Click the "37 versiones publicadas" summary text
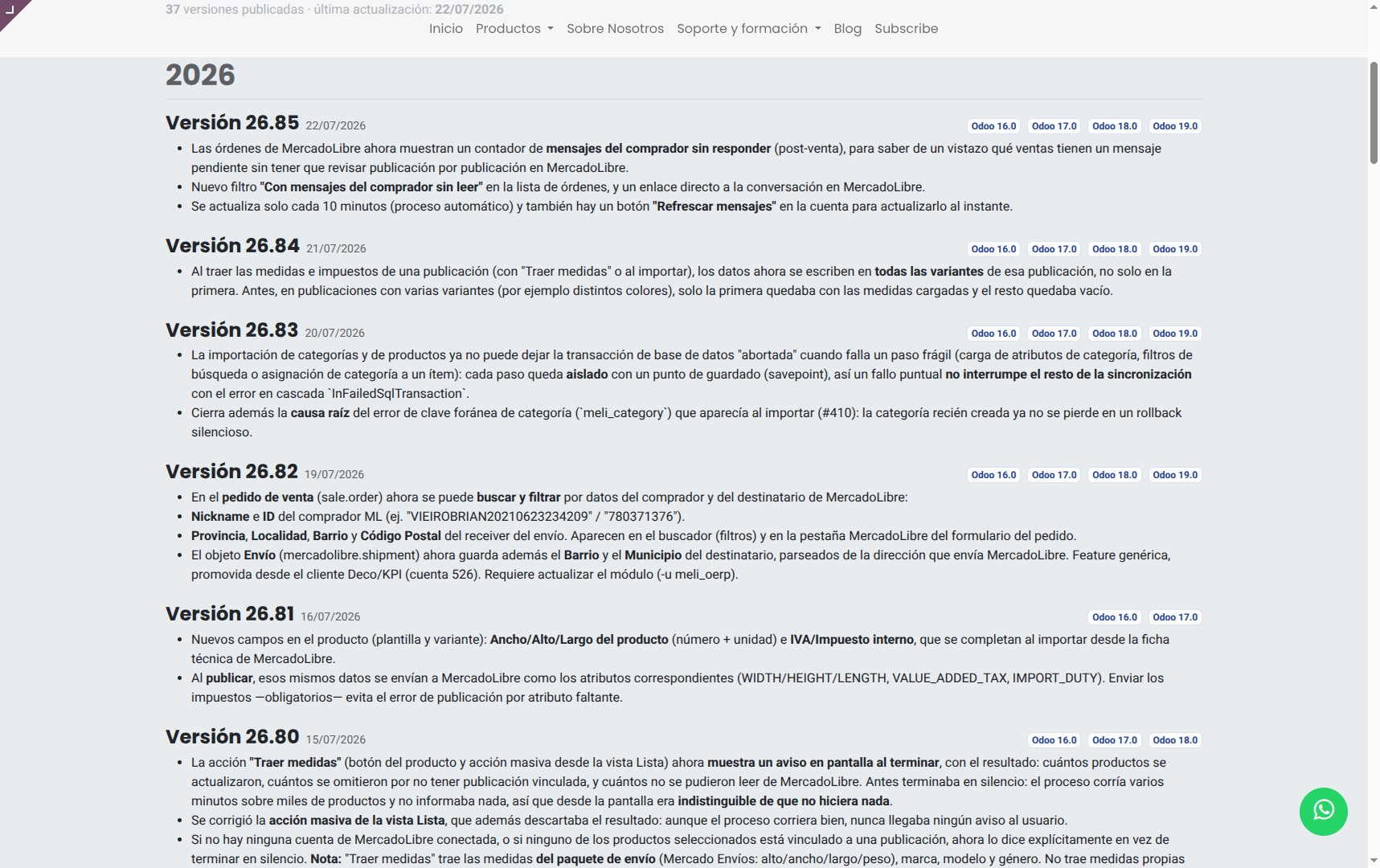Screen dimensions: 1380x868 tap(235, 10)
